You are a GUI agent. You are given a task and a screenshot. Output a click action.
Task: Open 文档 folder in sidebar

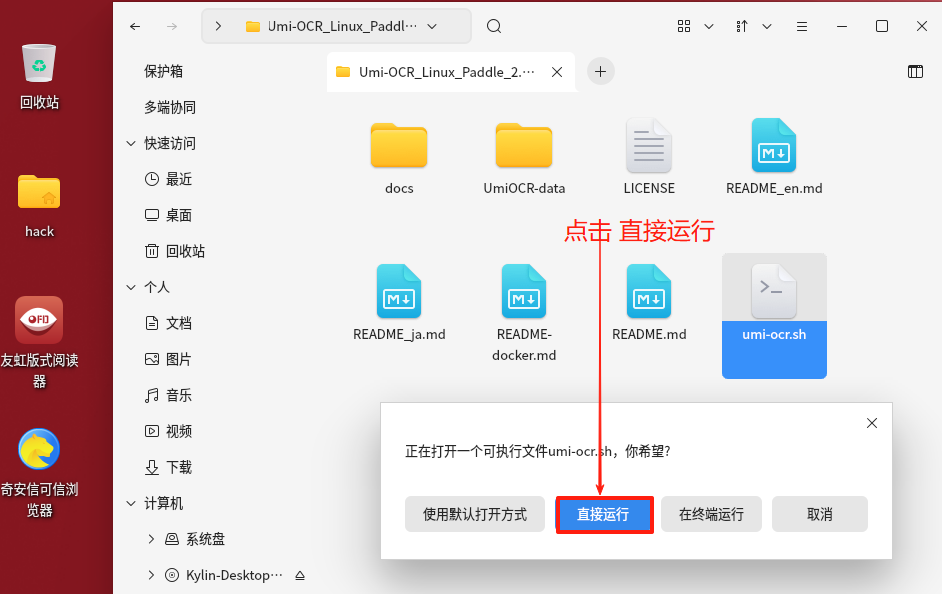pyautogui.click(x=169, y=323)
